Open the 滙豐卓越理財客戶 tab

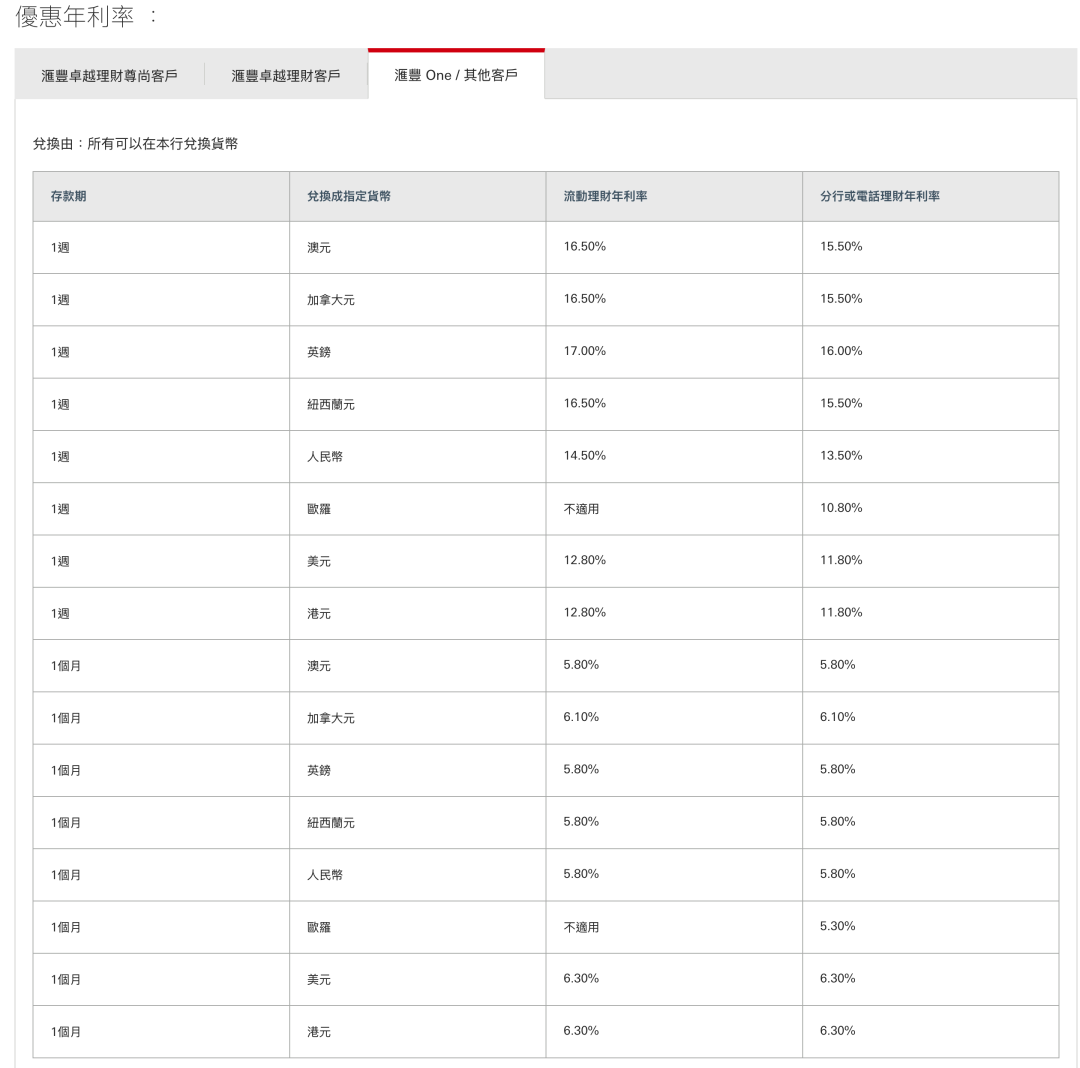pyautogui.click(x=285, y=74)
